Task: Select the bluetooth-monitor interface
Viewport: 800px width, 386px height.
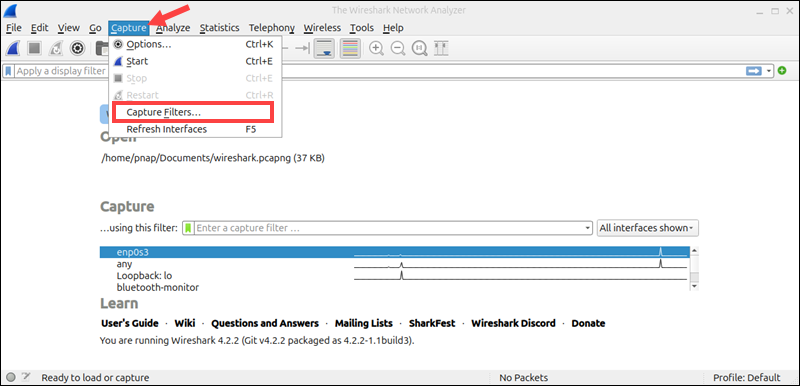Action: pos(394,287)
